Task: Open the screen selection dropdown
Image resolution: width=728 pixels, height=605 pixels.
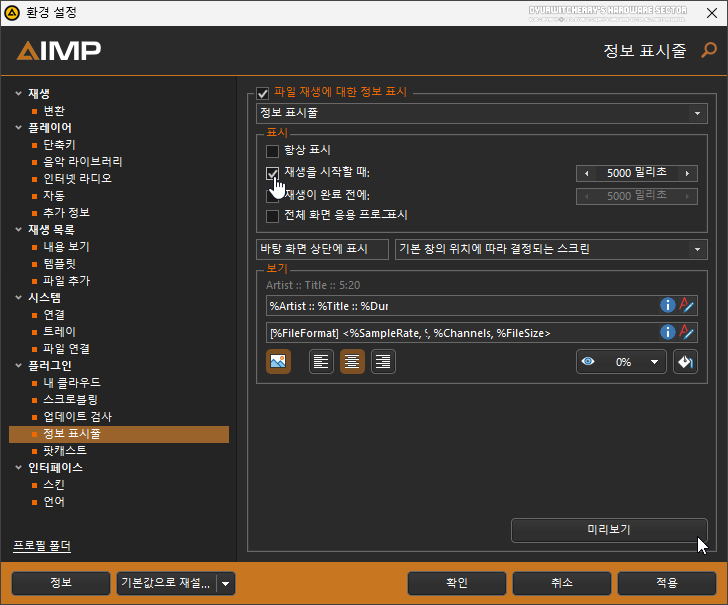Action: click(551, 249)
